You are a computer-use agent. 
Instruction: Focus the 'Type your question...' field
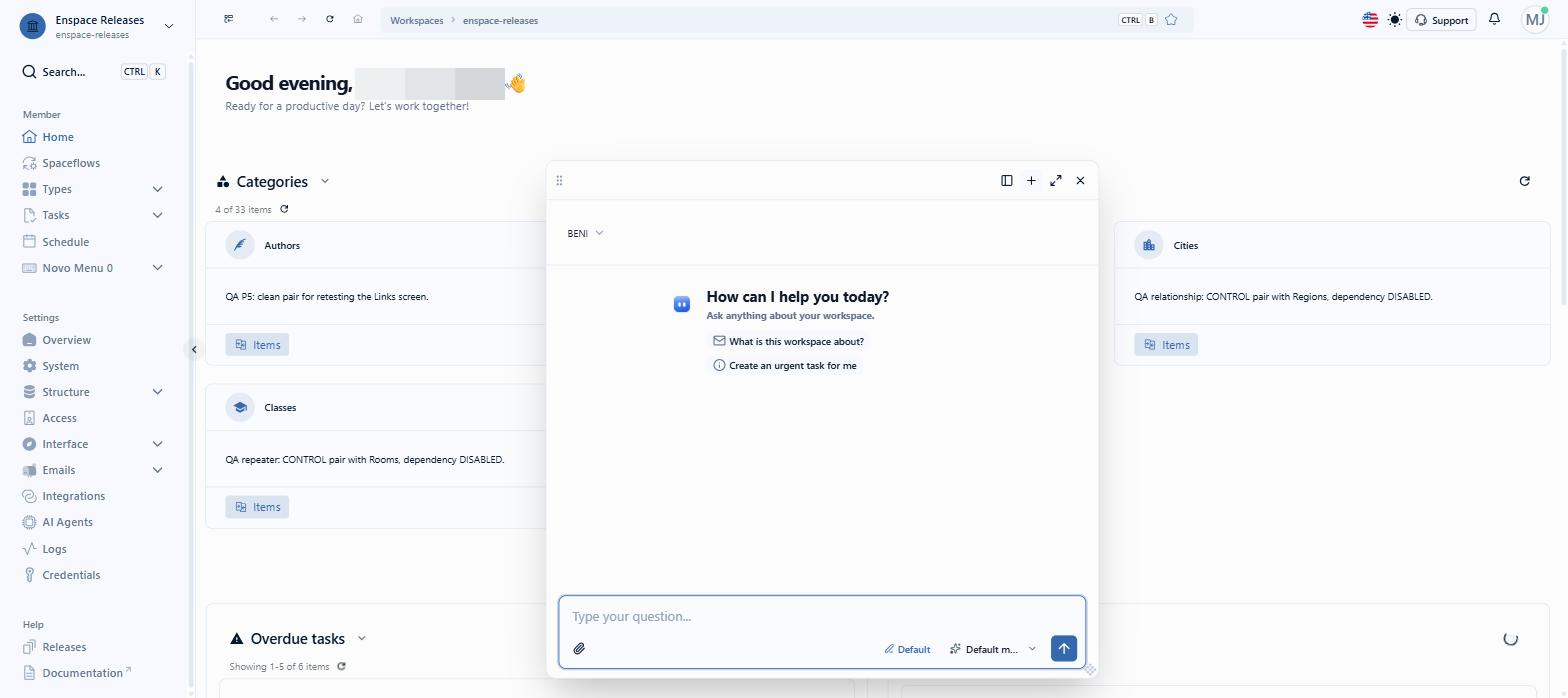click(822, 617)
